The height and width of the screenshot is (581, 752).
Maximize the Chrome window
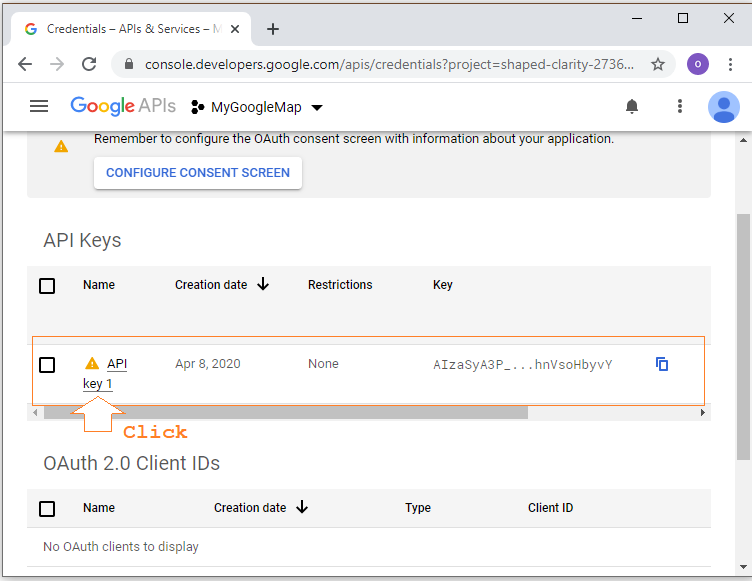pos(683,18)
